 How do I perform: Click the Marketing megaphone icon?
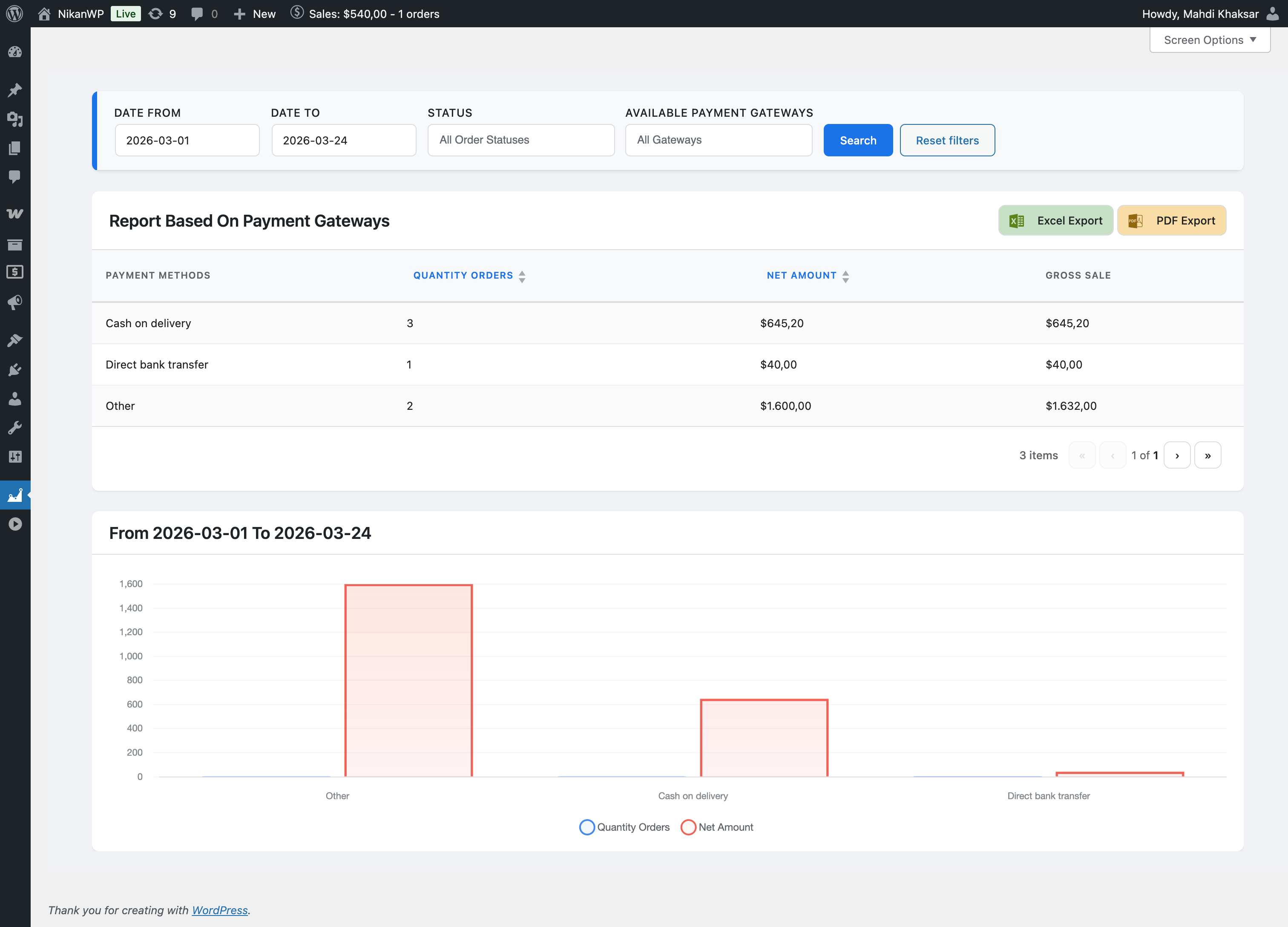pos(15,302)
